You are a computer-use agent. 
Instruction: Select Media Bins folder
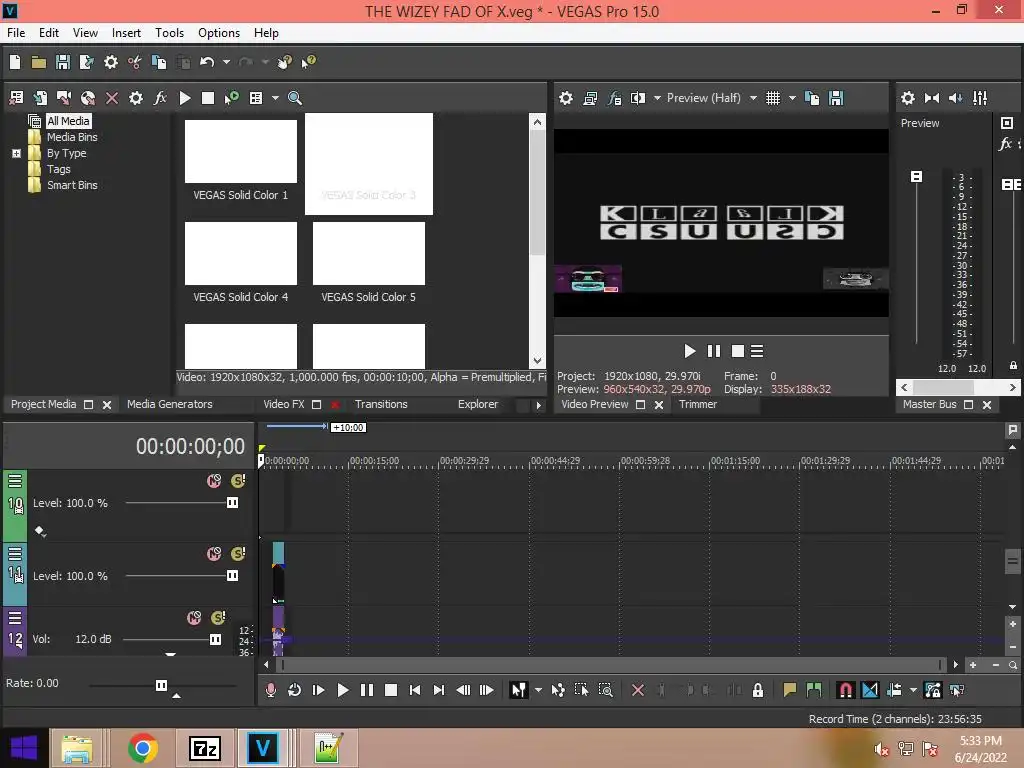pos(72,137)
